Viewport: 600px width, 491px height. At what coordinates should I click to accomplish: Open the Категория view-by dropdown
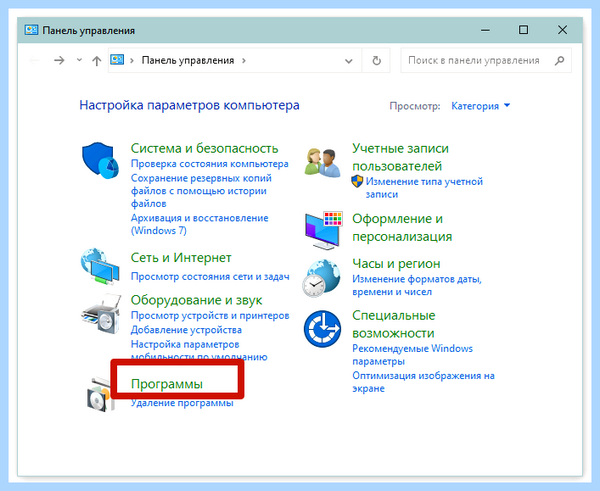pyautogui.click(x=481, y=106)
